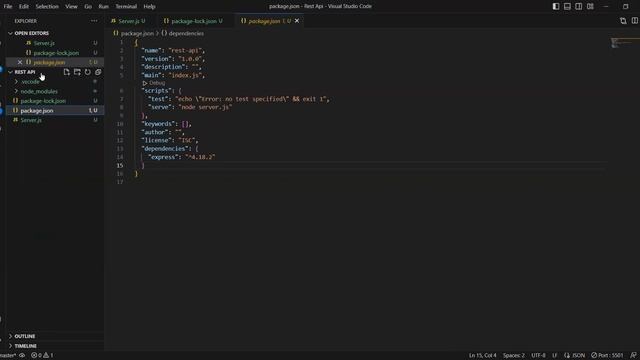Toggle the primary side bar layout icon

[x=556, y=7]
